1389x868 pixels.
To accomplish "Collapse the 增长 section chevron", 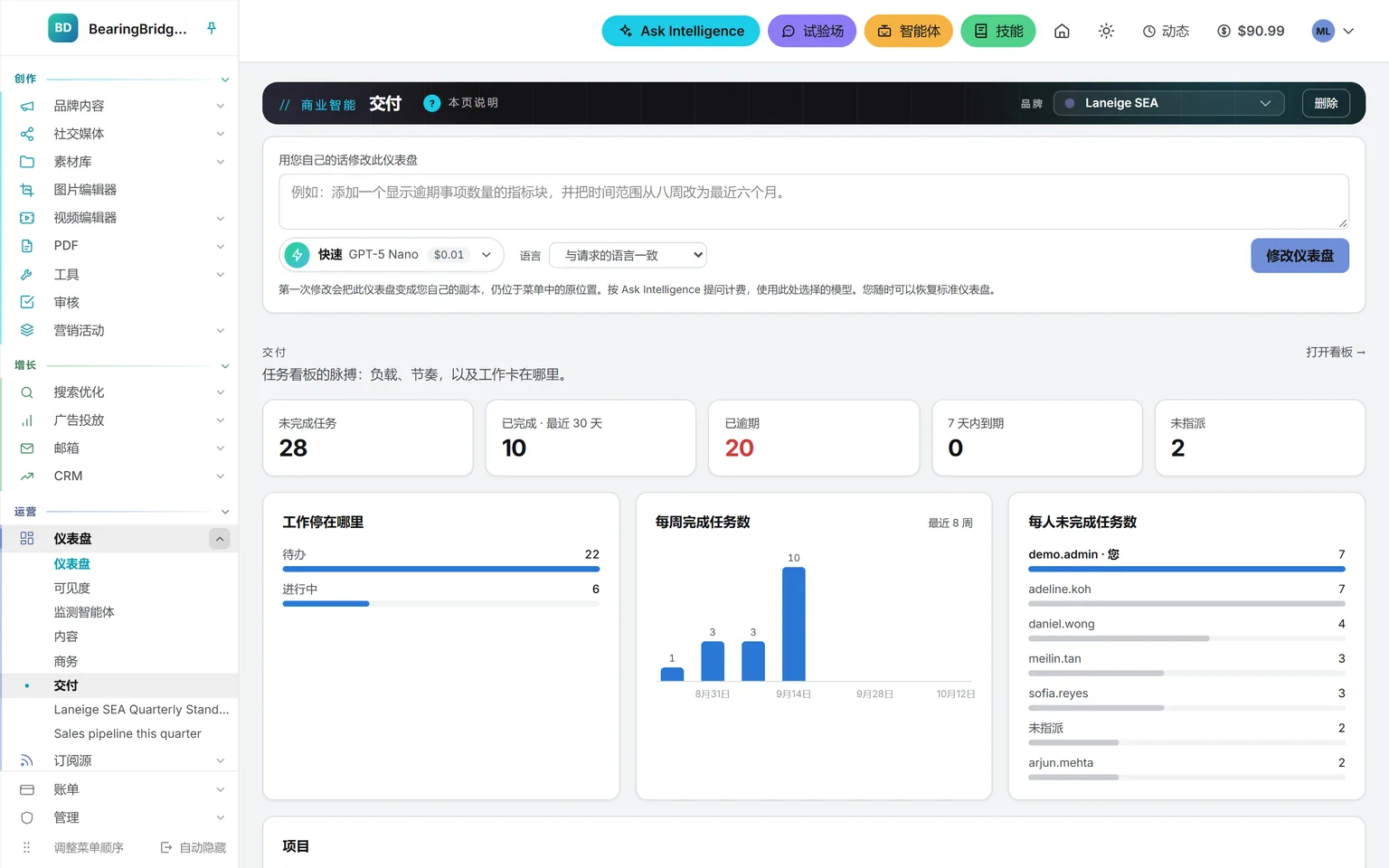I will coord(225,366).
